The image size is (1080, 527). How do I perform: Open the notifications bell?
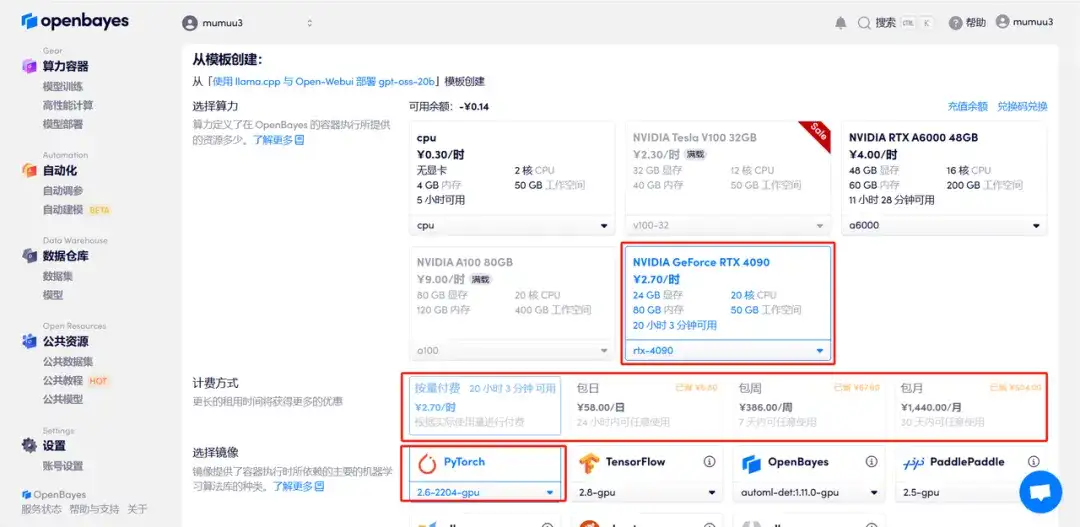(x=840, y=23)
